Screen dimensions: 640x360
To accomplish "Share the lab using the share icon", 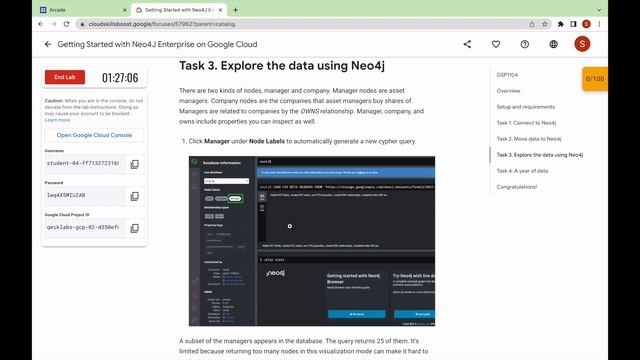I will [x=467, y=44].
